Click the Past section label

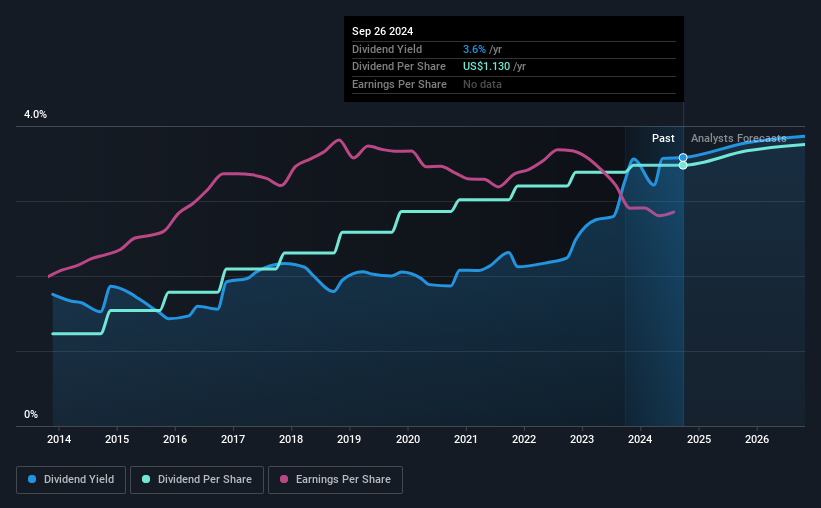click(x=663, y=138)
